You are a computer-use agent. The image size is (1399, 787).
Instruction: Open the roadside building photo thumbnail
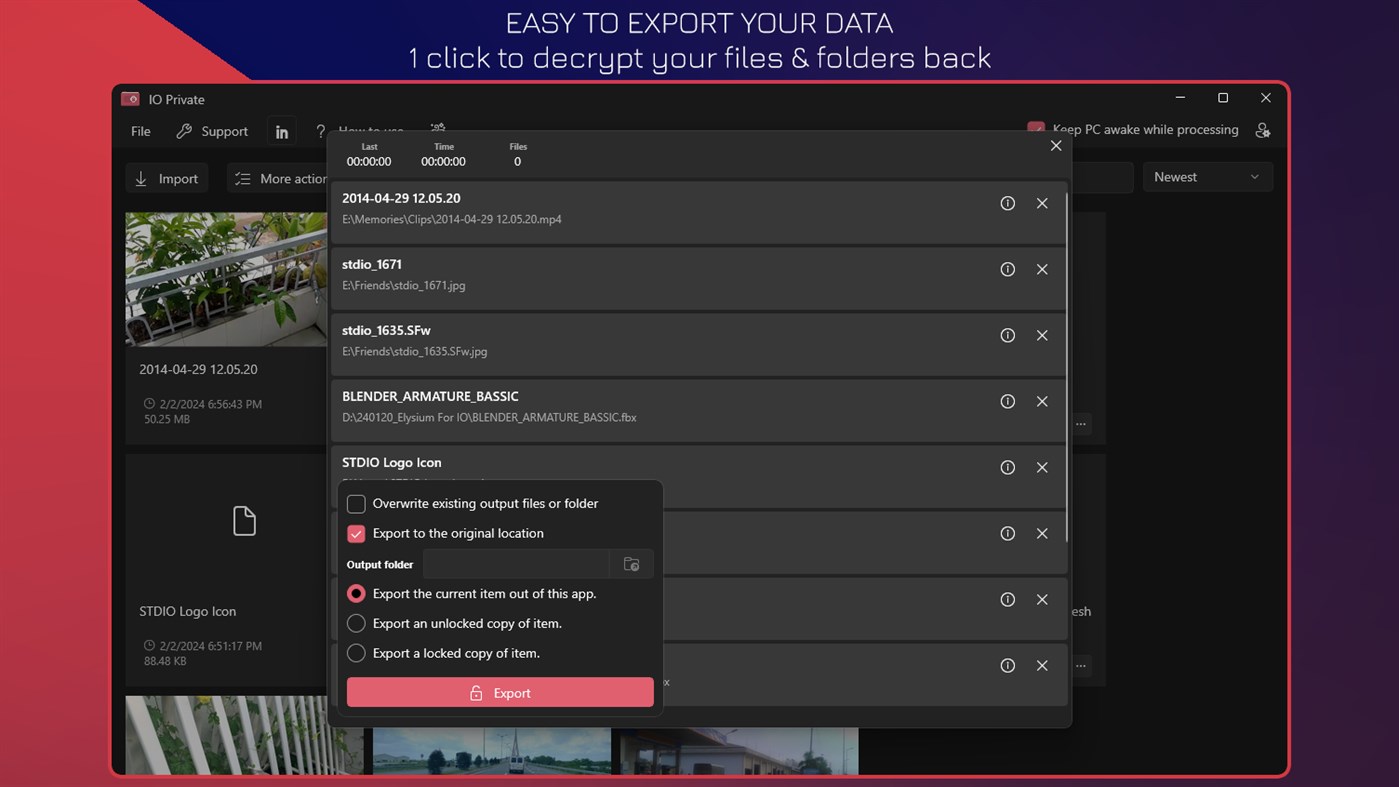[739, 750]
